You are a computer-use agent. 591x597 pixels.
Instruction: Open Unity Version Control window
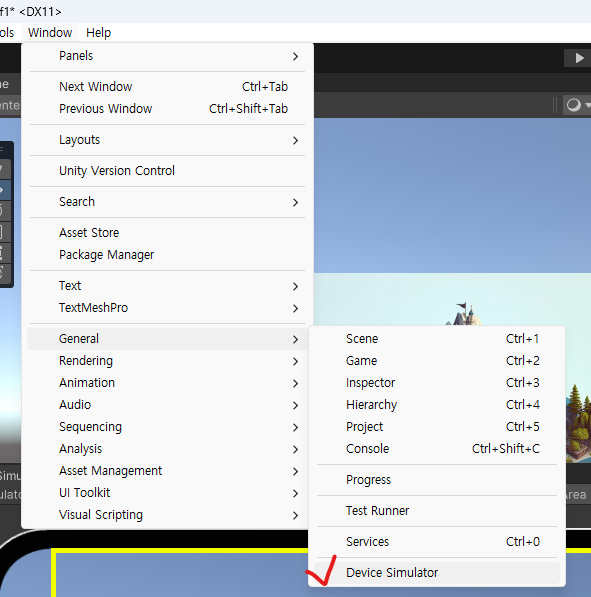(x=168, y=171)
